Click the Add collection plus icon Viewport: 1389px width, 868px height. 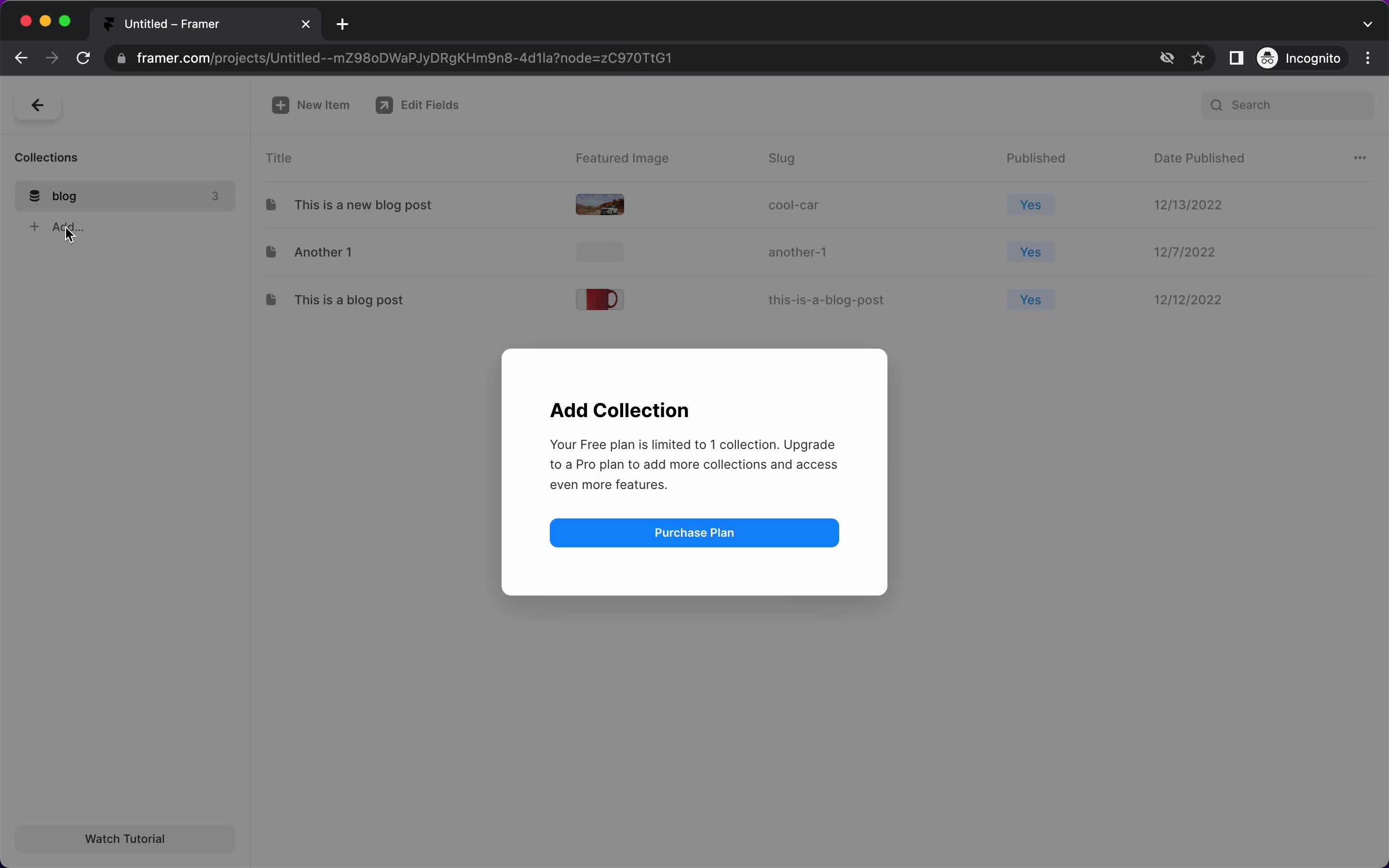pos(34,227)
